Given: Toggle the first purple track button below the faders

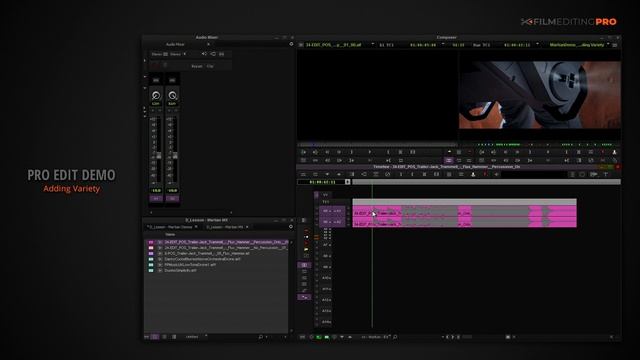Looking at the screenshot, I should (x=156, y=198).
